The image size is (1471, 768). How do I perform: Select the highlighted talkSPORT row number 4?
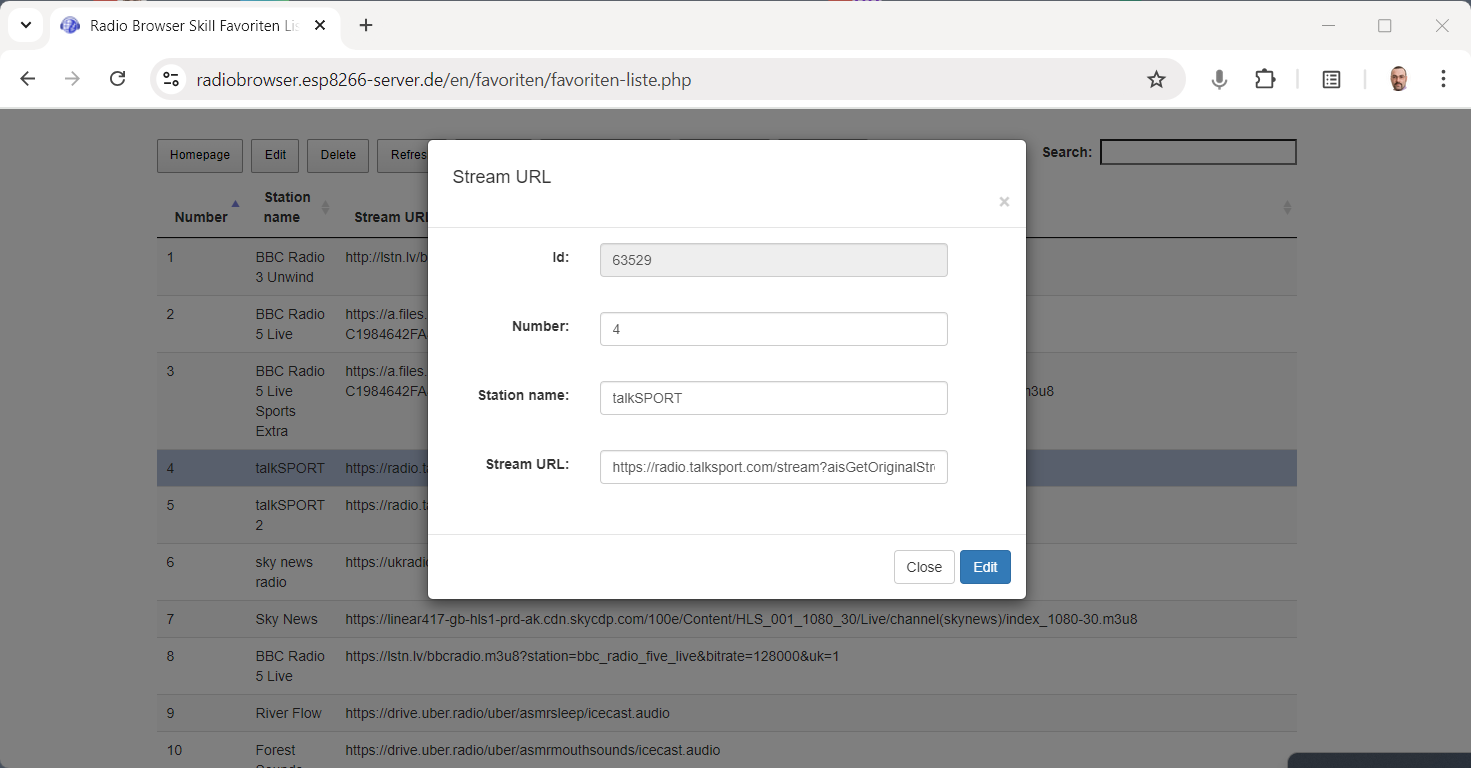tap(727, 468)
